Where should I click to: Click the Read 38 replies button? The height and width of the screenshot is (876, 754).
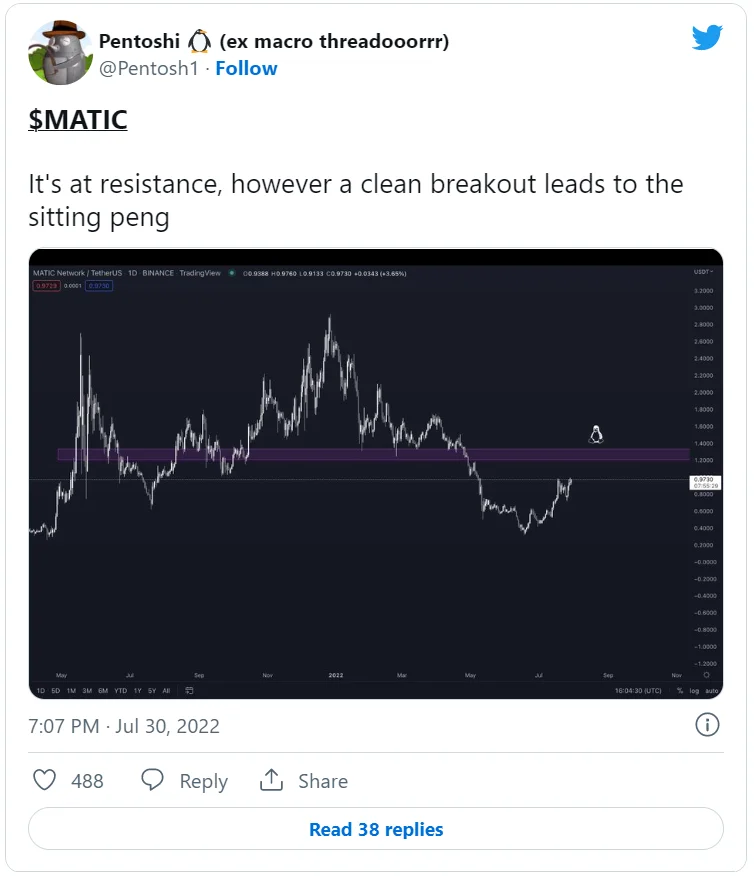(x=376, y=829)
